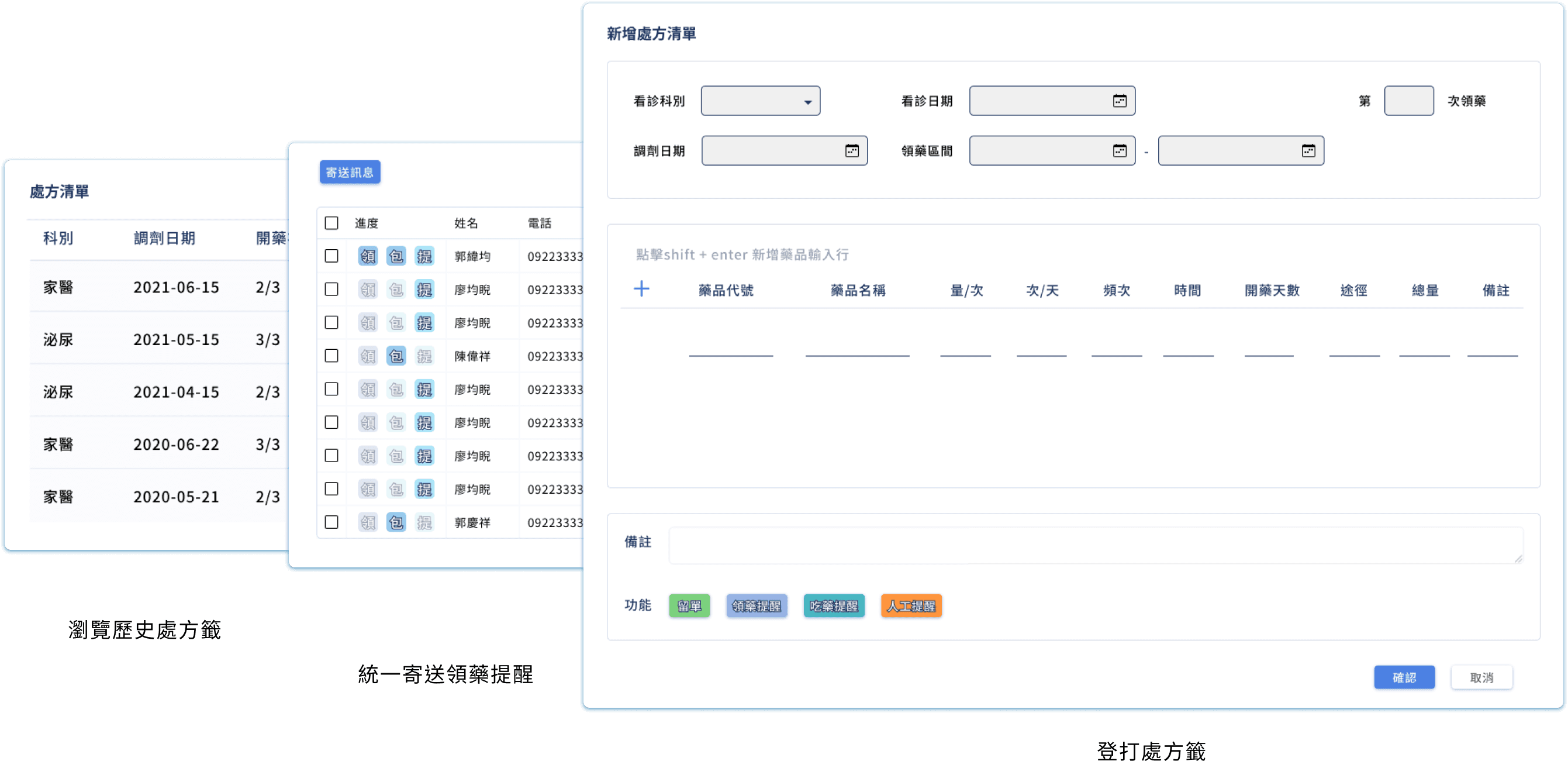The image size is (1568, 761).
Task: Open calendar picker for 調劑日期 field
Action: (852, 151)
